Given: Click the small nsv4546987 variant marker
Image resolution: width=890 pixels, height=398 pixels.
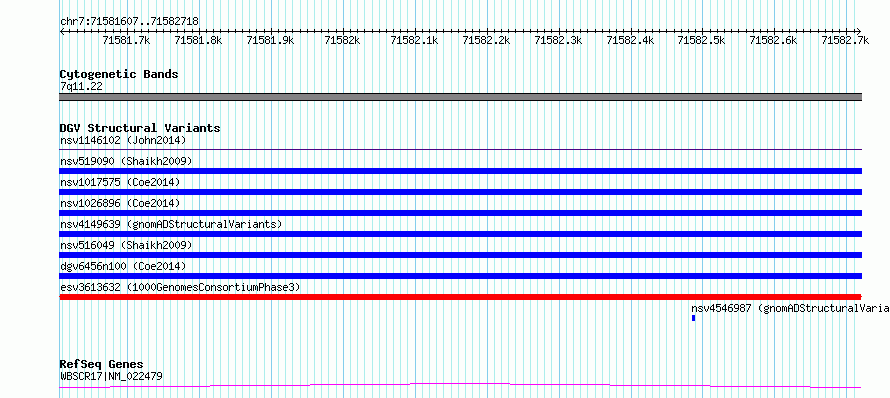Looking at the screenshot, I should (694, 319).
